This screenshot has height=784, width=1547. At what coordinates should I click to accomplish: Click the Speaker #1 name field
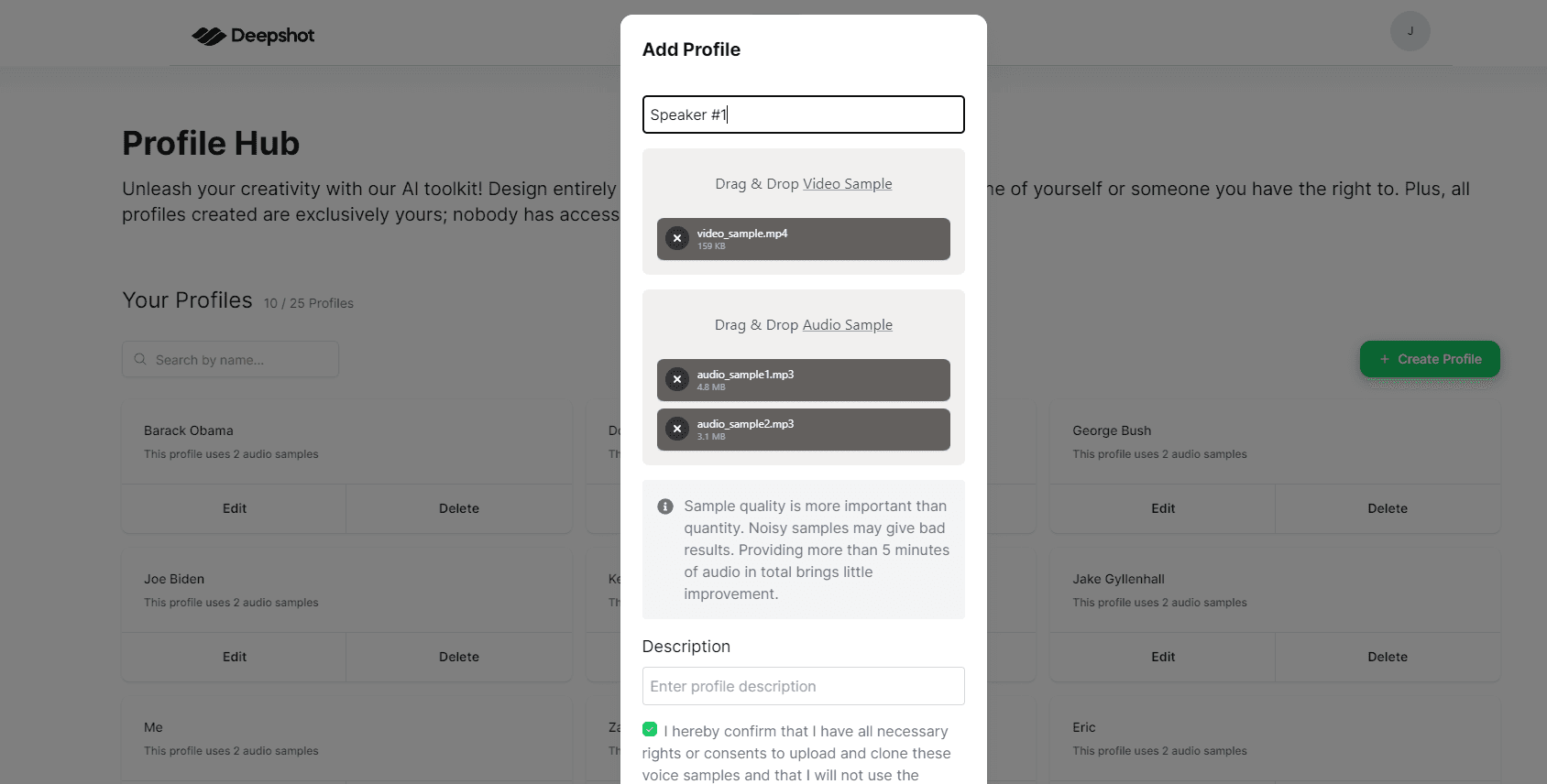pos(803,114)
